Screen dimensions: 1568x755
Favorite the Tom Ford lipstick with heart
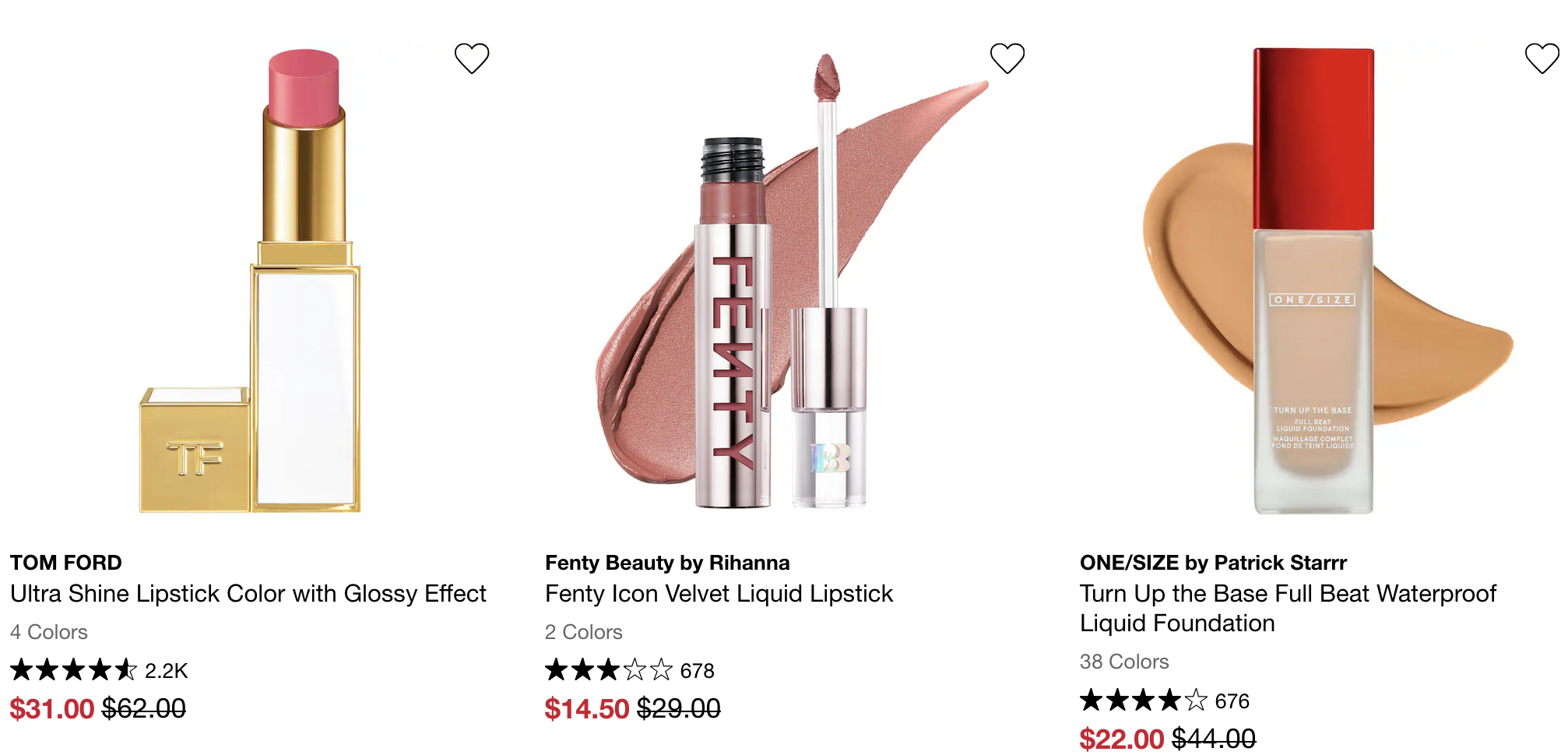tap(472, 58)
